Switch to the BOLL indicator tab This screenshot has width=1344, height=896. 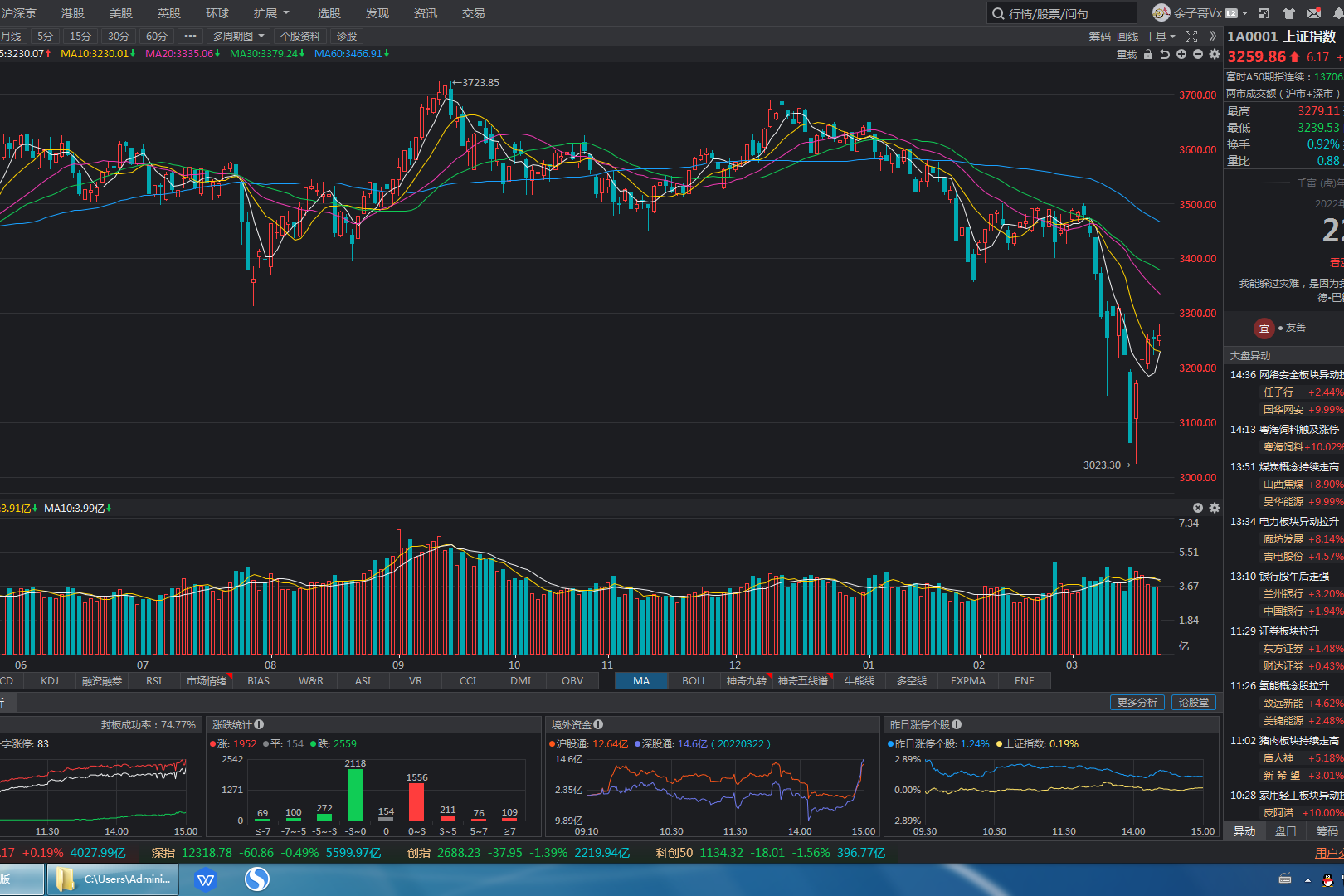coord(694,681)
